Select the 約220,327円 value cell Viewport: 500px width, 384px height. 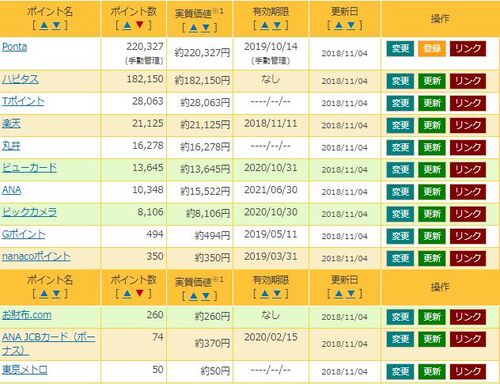(x=202, y=53)
